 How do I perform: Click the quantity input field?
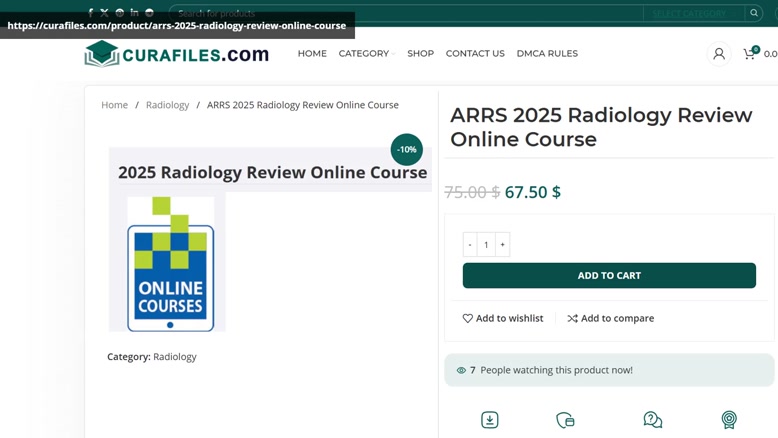pyautogui.click(x=486, y=245)
